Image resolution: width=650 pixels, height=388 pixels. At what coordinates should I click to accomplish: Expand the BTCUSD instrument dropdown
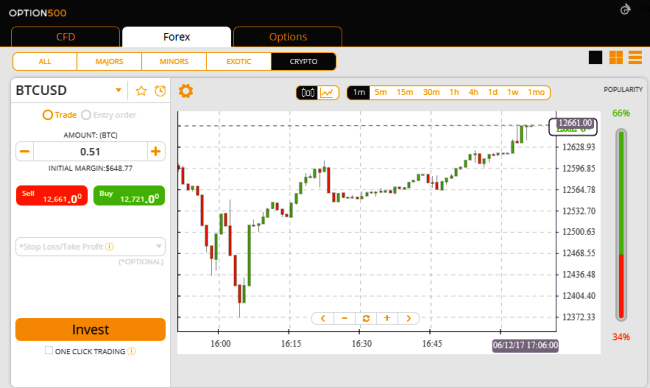(118, 90)
